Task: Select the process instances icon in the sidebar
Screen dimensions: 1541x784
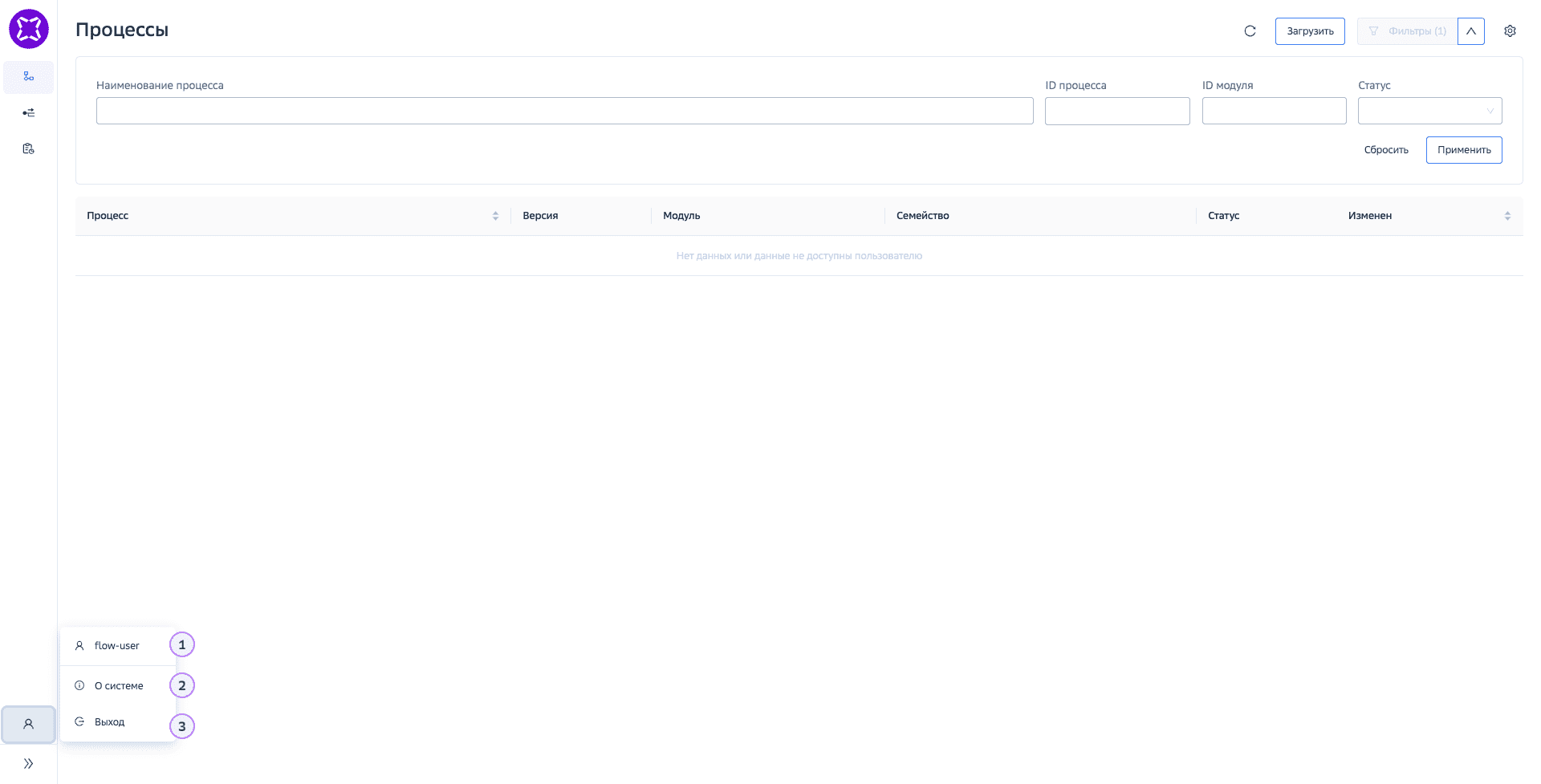Action: pos(28,112)
